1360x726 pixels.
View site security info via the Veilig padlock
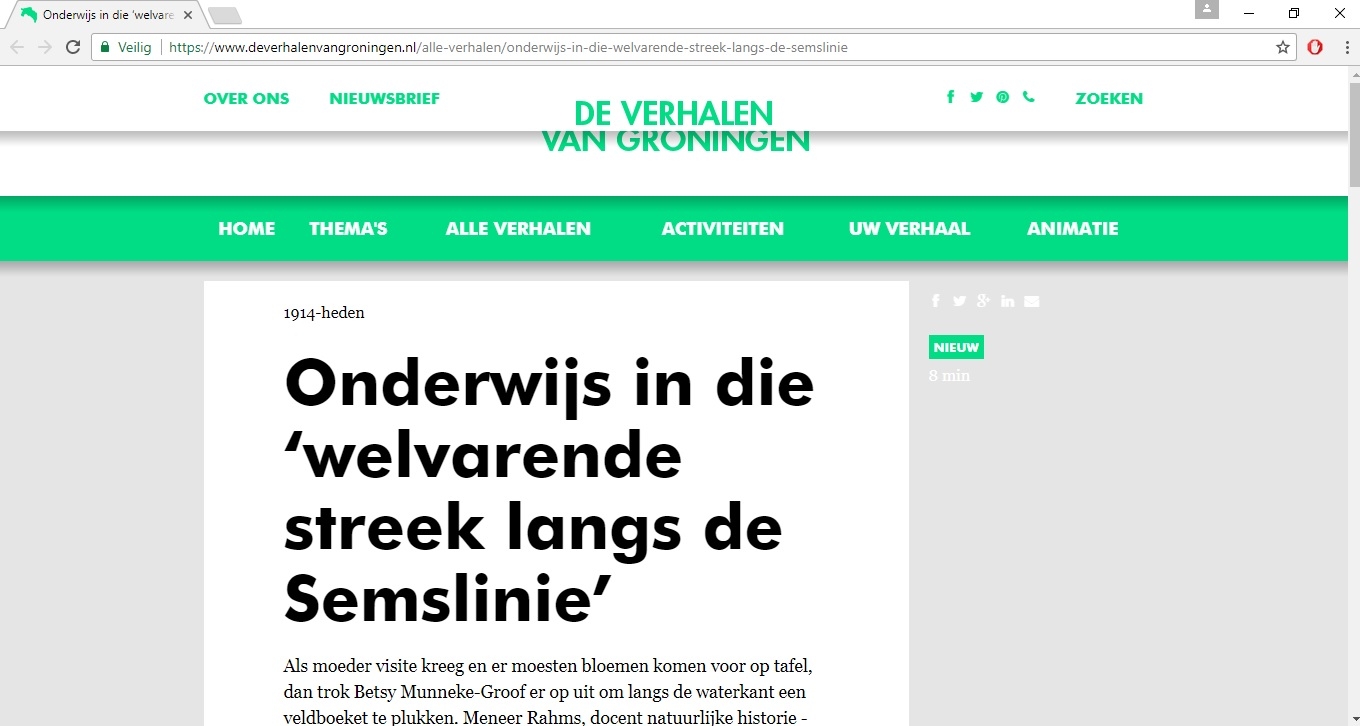click(126, 47)
